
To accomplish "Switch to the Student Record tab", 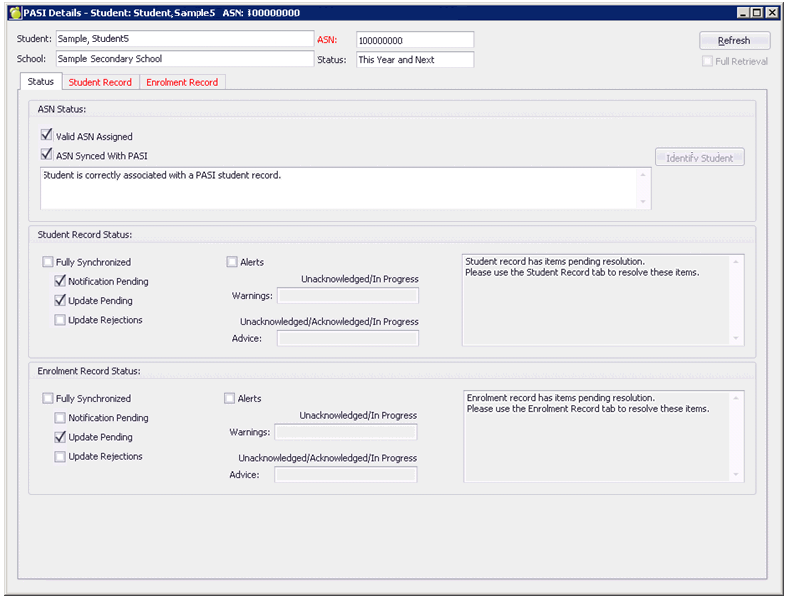I will (100, 82).
